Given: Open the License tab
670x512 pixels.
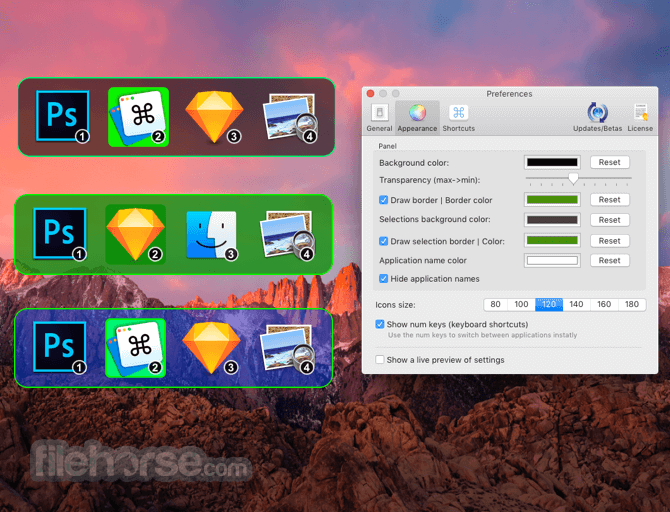Looking at the screenshot, I should pos(640,118).
